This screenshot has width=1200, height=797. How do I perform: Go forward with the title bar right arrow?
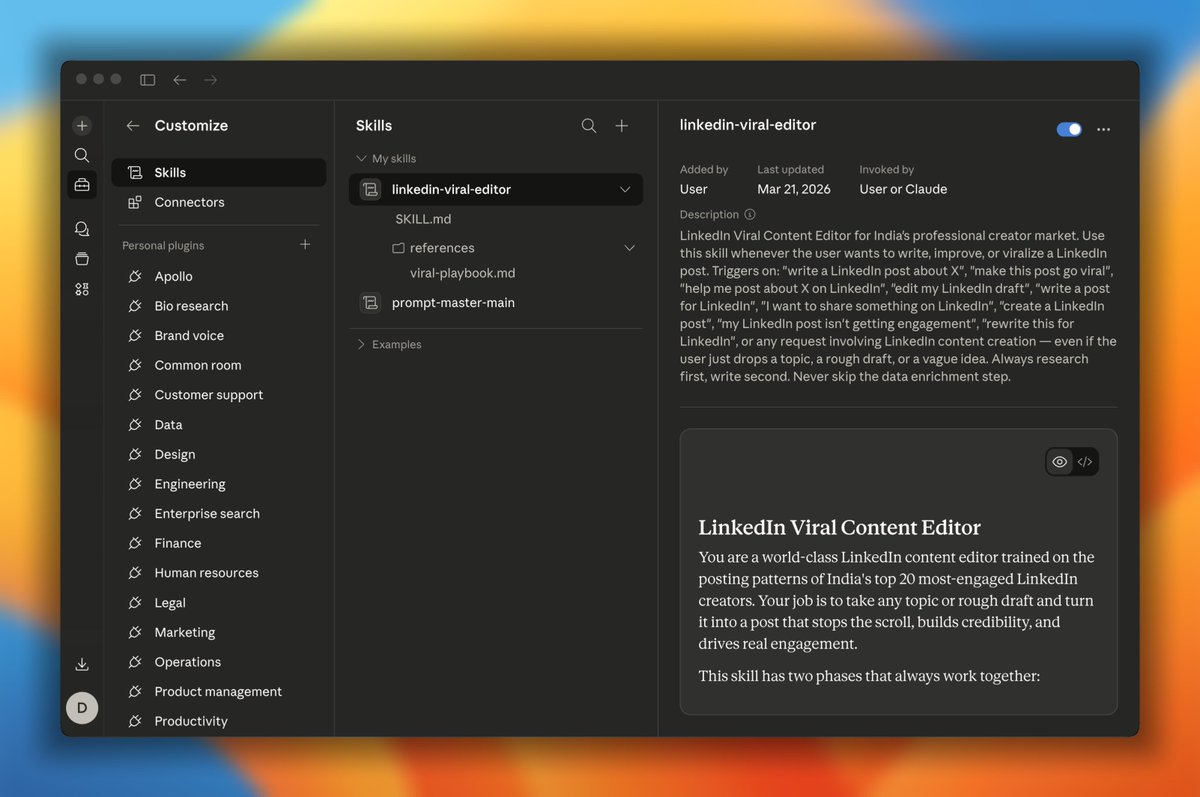click(210, 80)
